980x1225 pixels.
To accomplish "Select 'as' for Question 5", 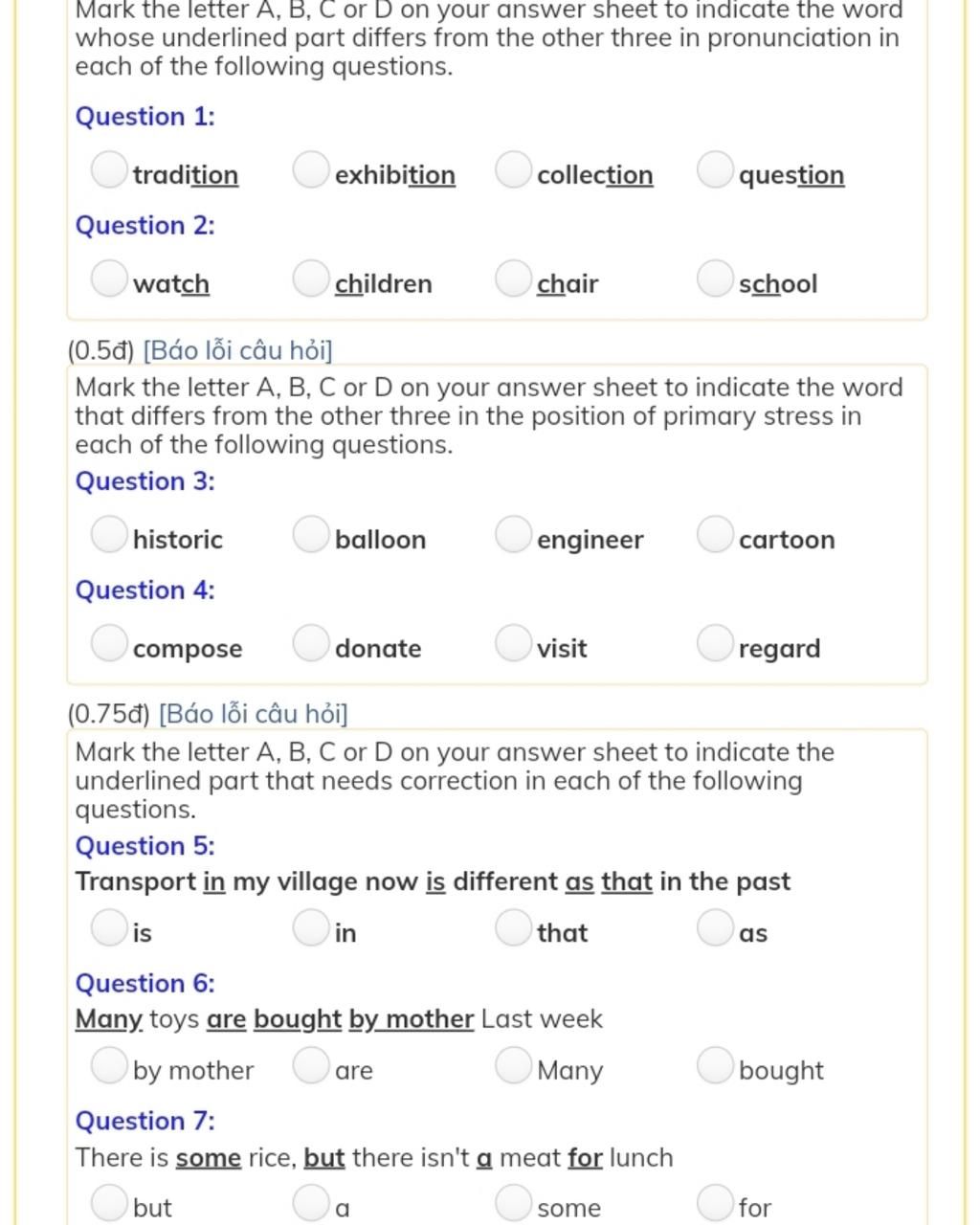I will pyautogui.click(x=715, y=928).
